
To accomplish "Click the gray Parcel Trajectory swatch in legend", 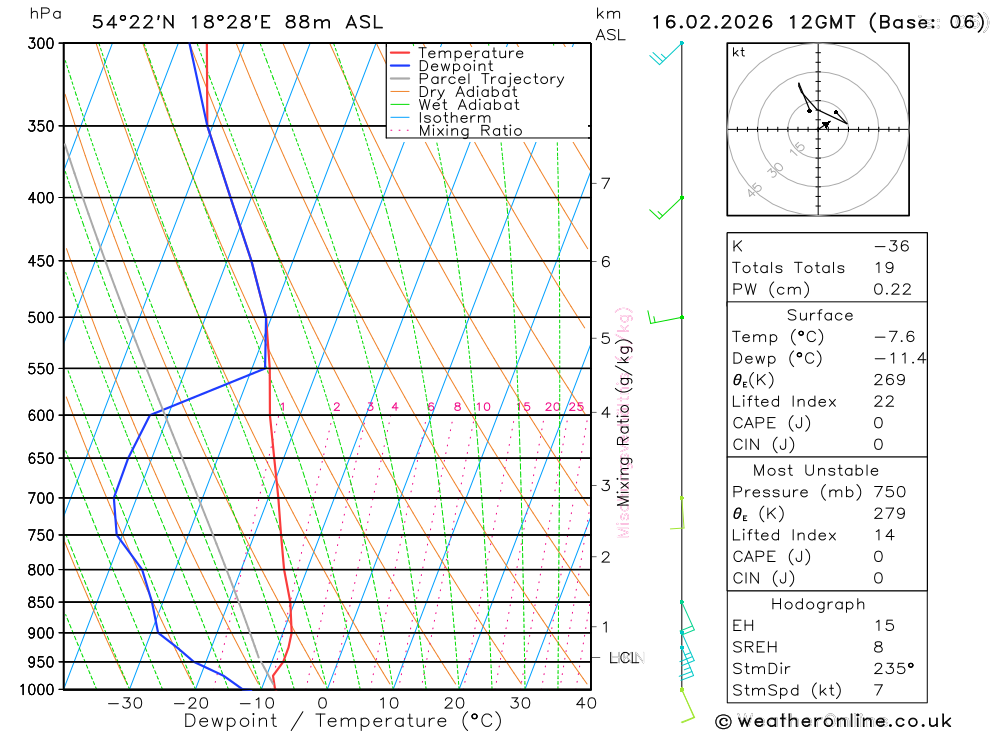I will pos(400,78).
